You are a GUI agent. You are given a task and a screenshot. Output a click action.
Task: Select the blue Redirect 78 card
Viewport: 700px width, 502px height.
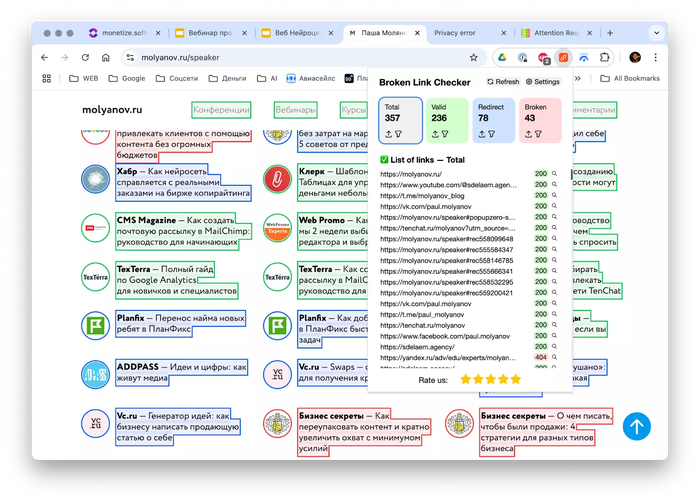(493, 121)
